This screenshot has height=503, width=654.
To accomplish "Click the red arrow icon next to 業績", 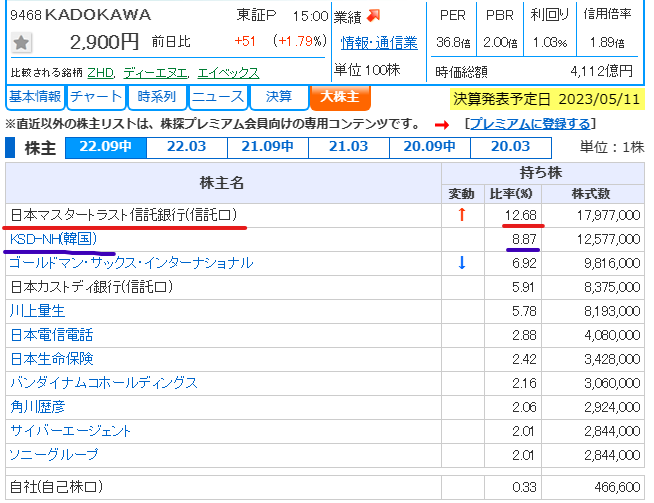I will (x=374, y=15).
